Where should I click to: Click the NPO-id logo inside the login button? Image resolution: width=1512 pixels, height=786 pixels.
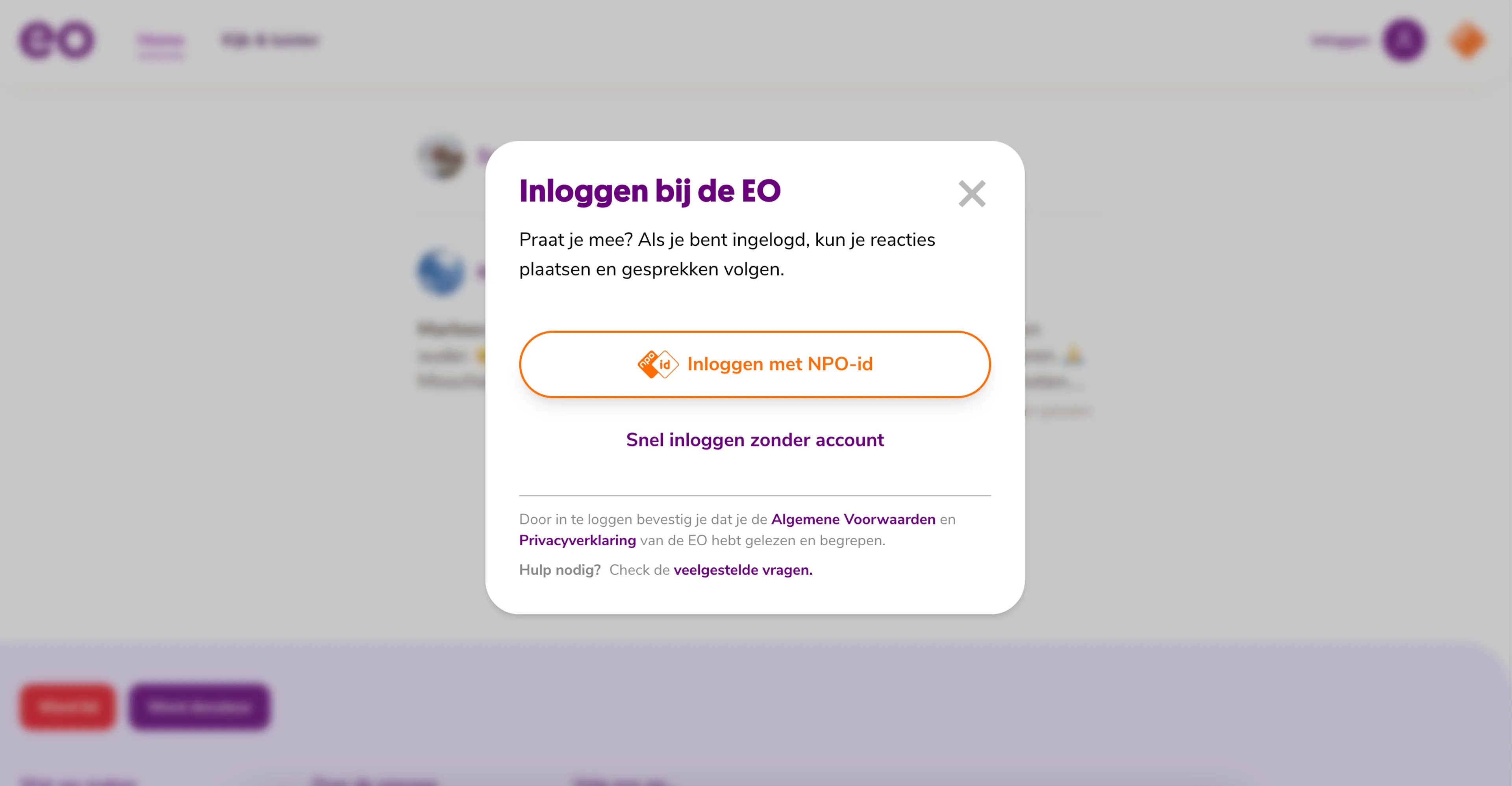pos(658,364)
